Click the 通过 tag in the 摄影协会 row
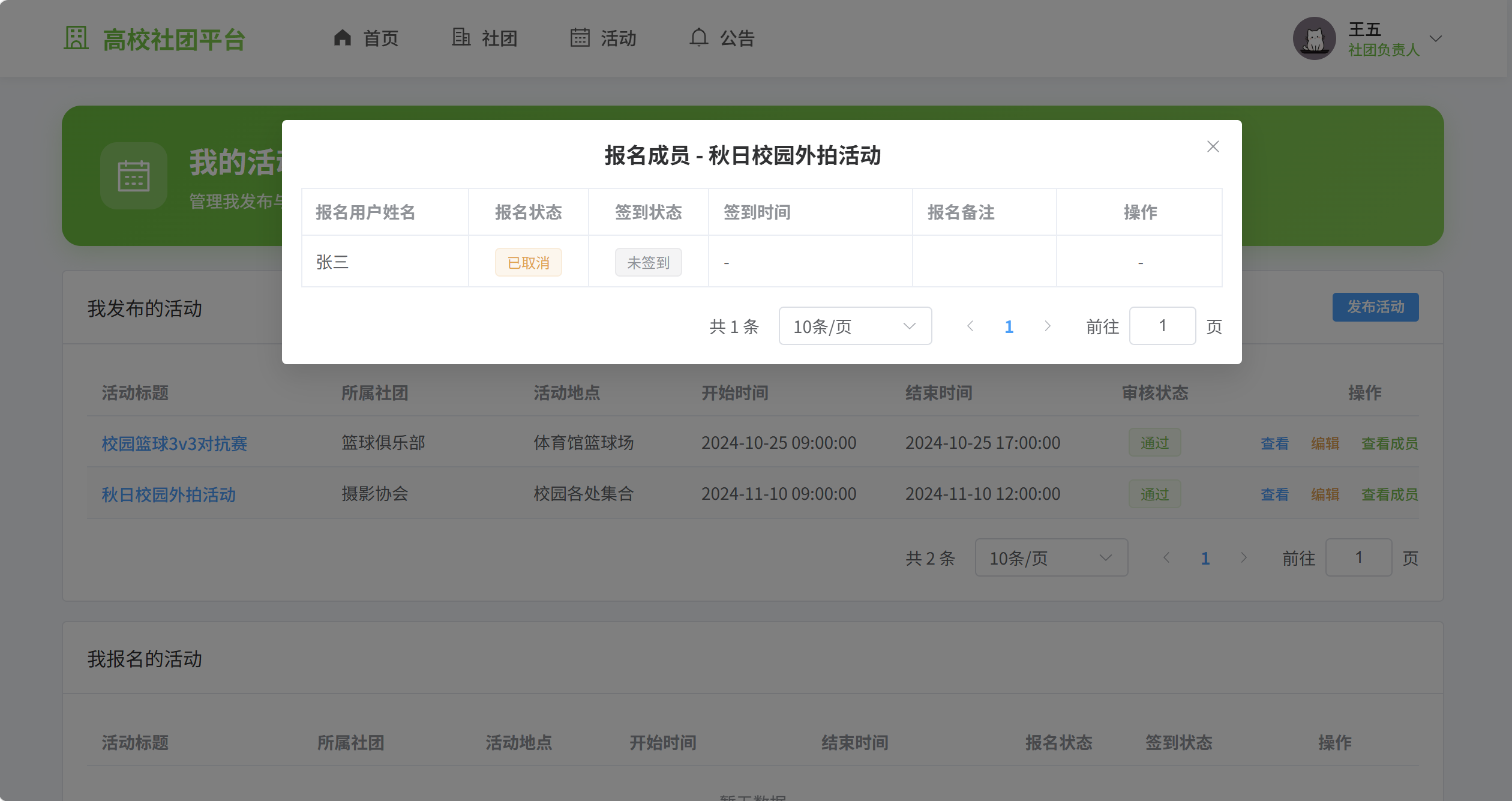The image size is (1512, 801). (1154, 494)
